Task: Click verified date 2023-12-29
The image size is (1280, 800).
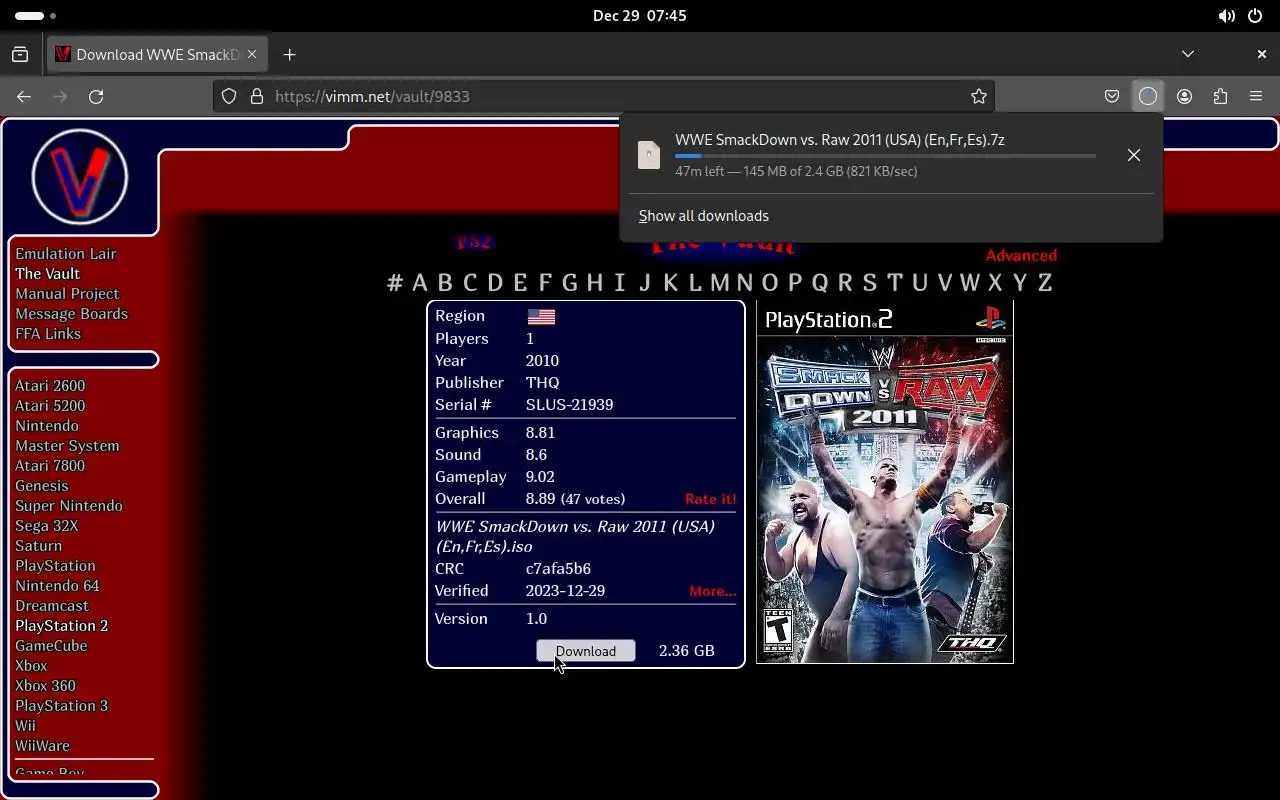Action: 565,591
